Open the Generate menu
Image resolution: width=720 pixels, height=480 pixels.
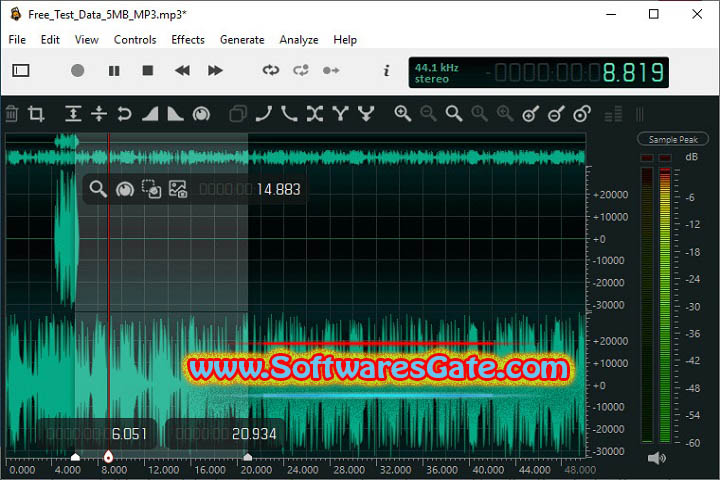pos(242,40)
